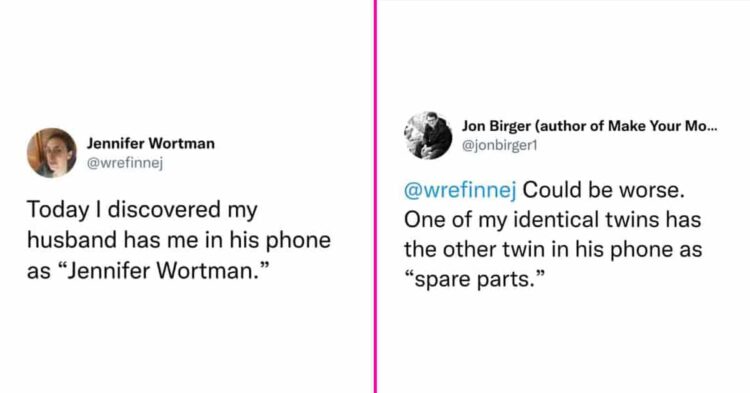Click the pink vertical divider between tweets
Image resolution: width=750 pixels, height=393 pixels.
pos(375,196)
